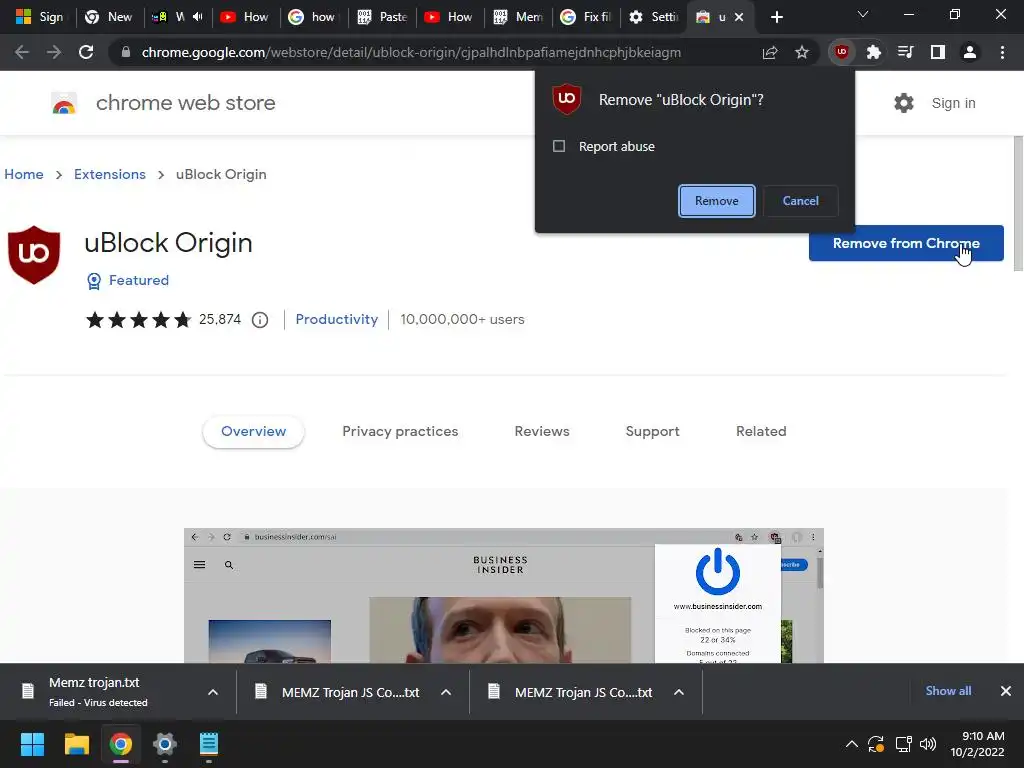Show hidden system tray icons
The width and height of the screenshot is (1024, 768).
click(852, 744)
